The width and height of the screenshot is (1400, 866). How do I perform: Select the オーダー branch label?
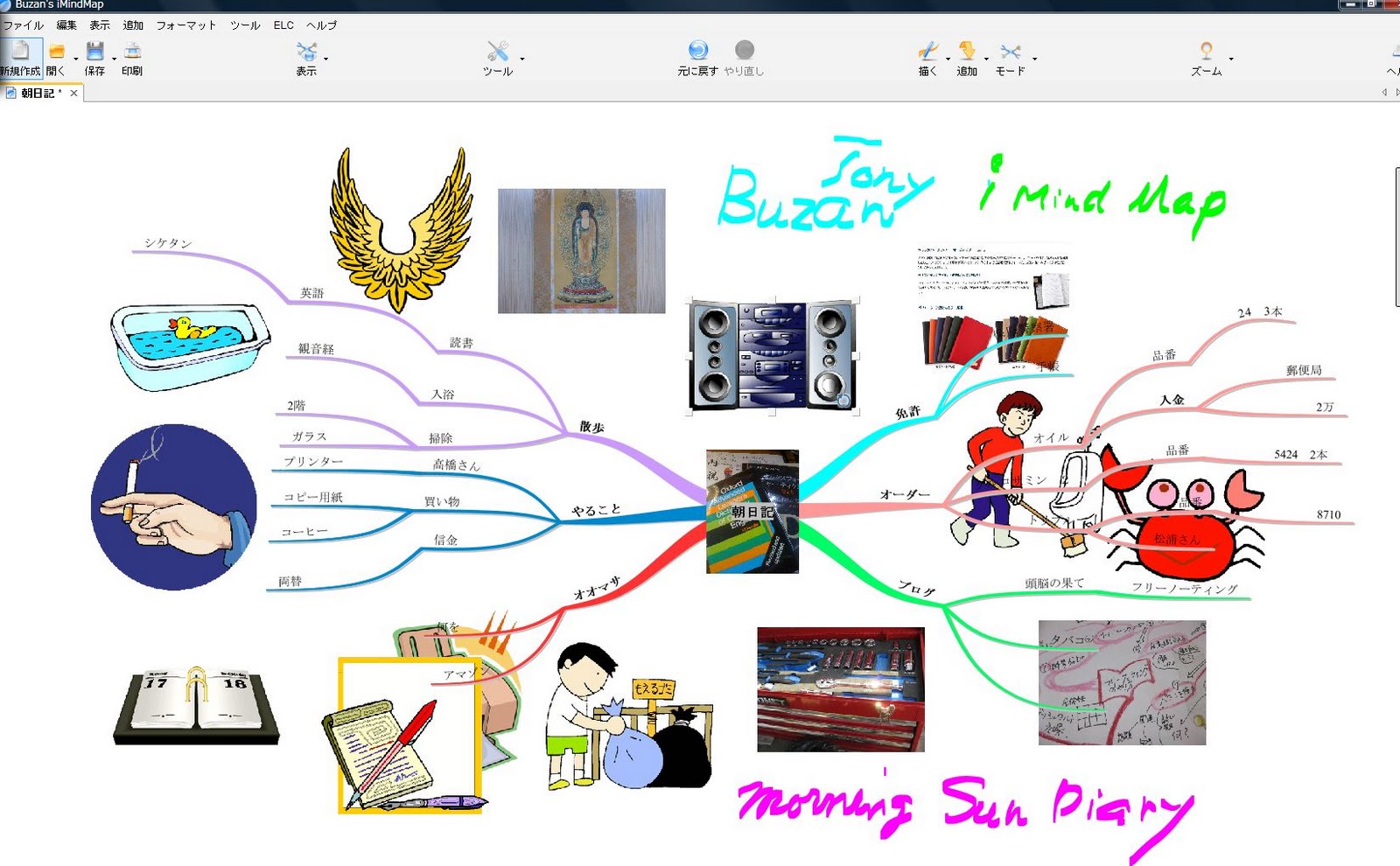905,494
